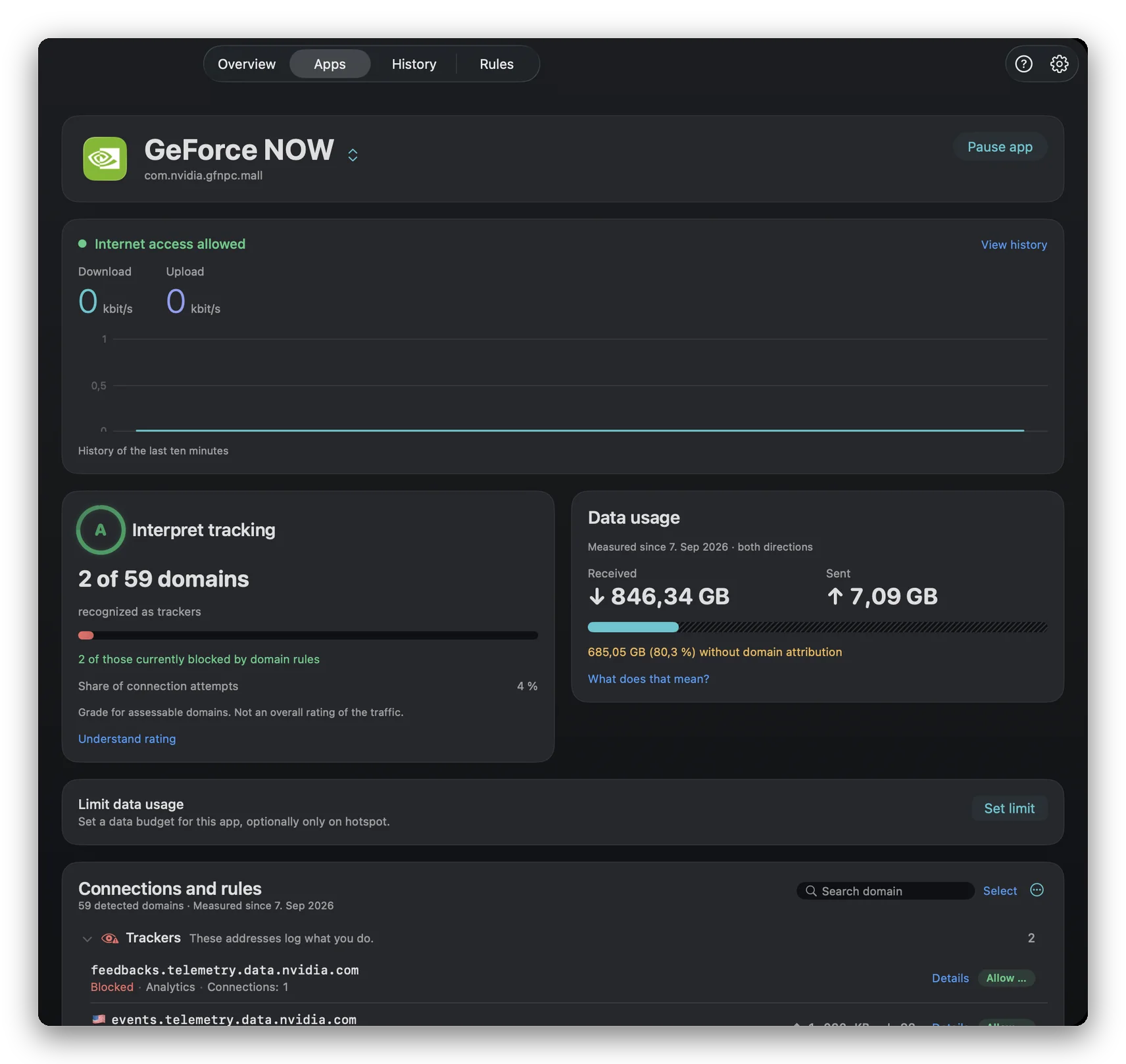The height and width of the screenshot is (1064, 1126).
Task: Click the Limit data usage heading
Action: click(131, 804)
